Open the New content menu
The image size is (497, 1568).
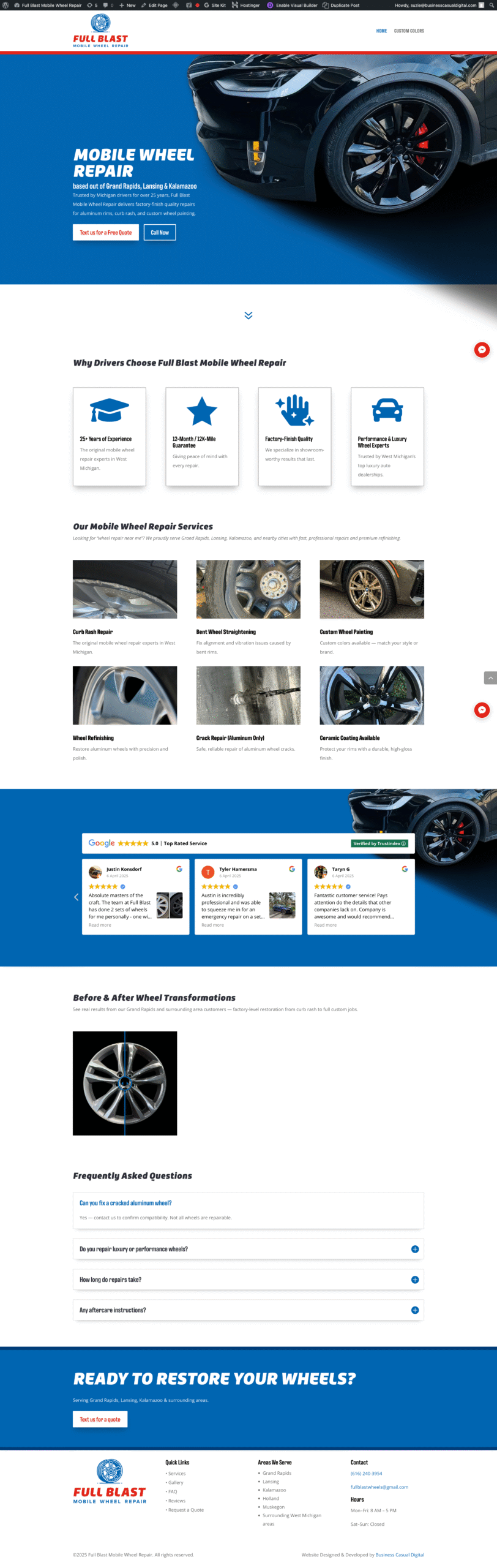[127, 5]
